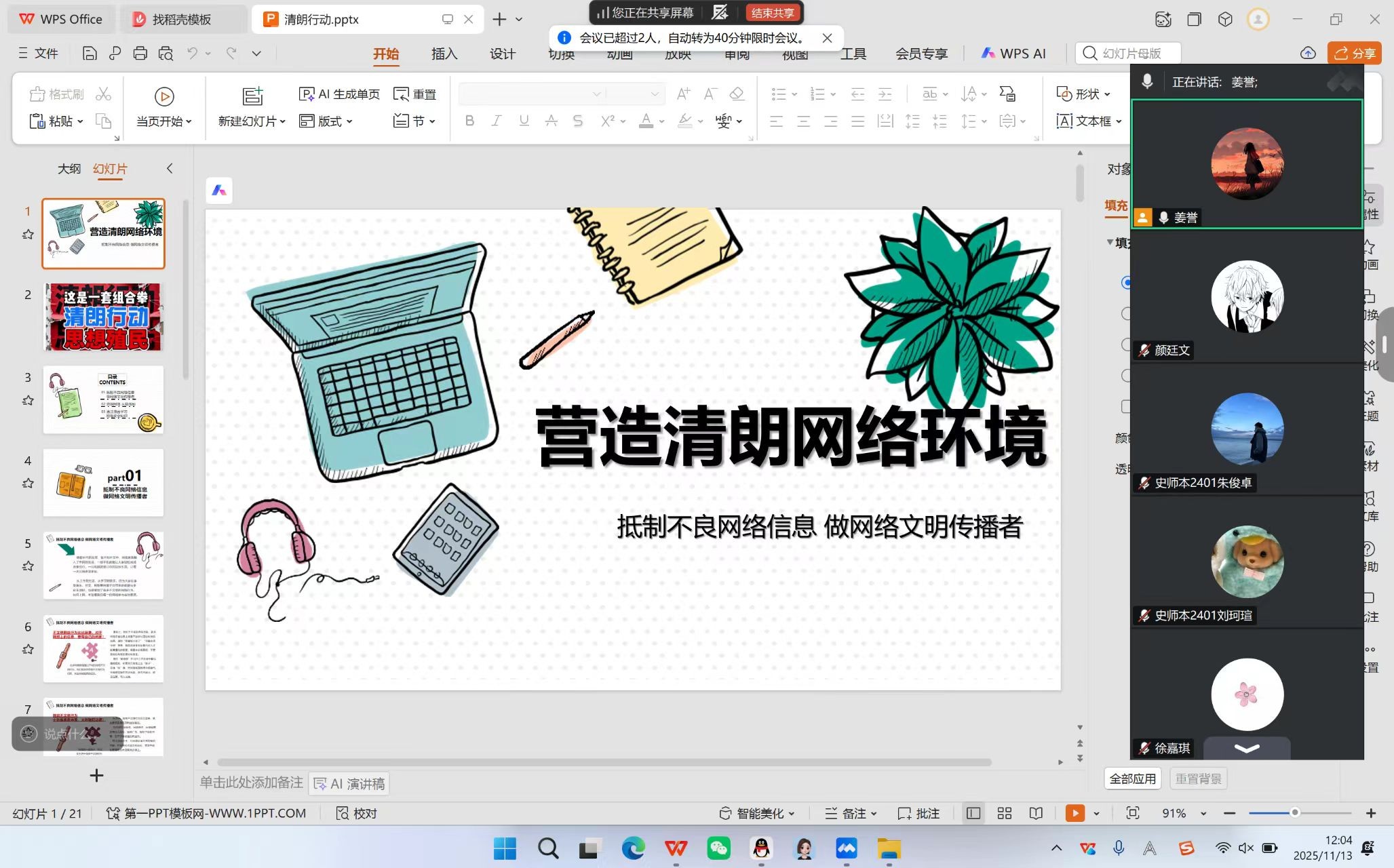
Task: Click the cloud upload icon near 分享
Action: (1308, 53)
